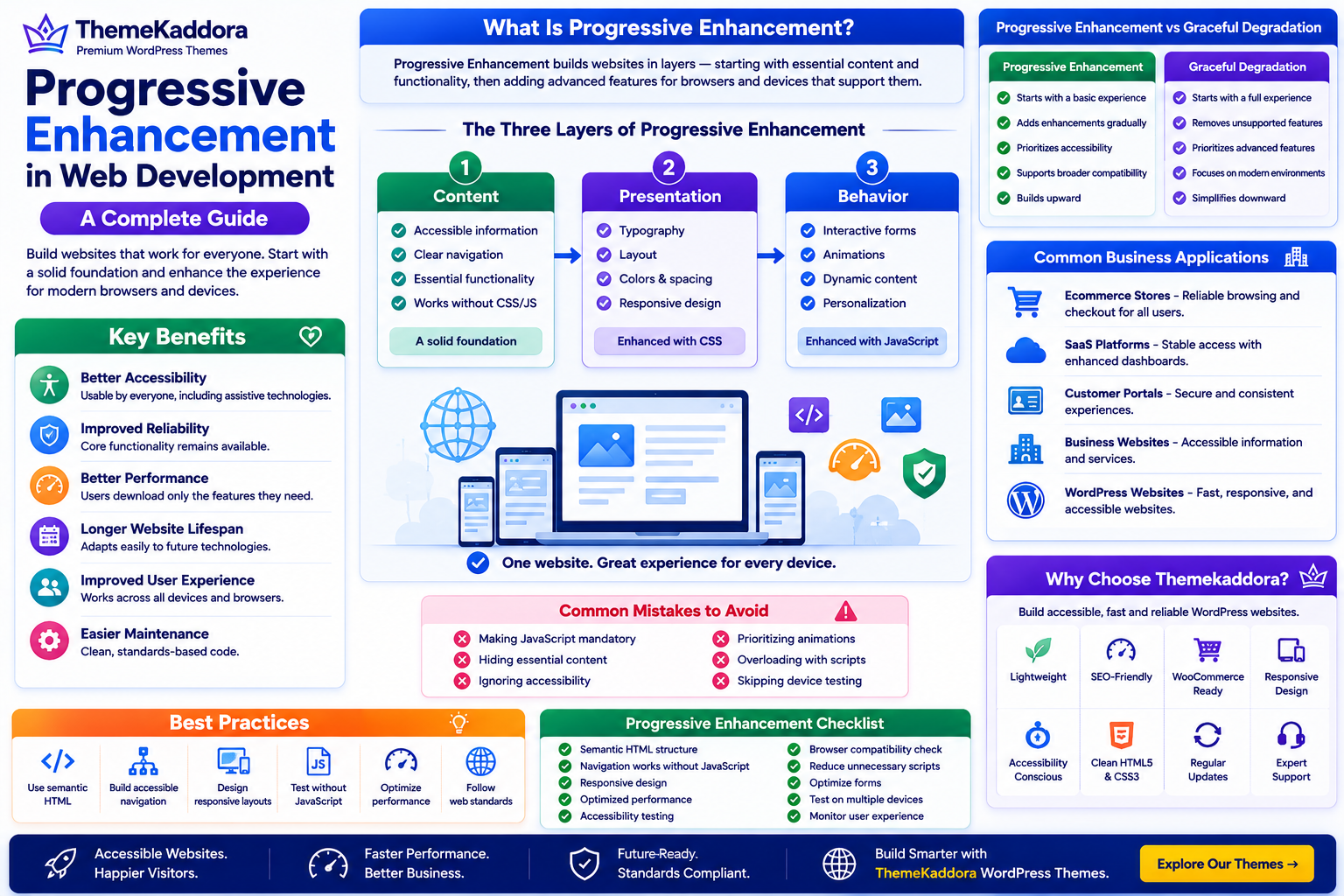This screenshot has width=1344, height=896.
Task: Click the checkmark beside Responsive design in Presentation
Action: click(604, 304)
